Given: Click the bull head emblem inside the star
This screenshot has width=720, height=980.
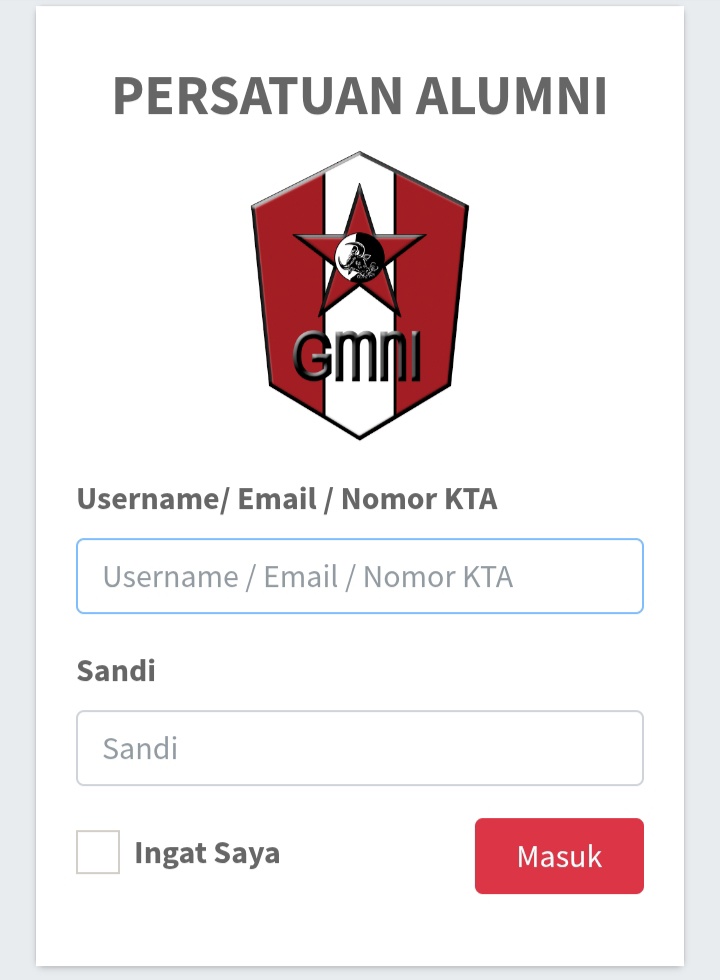Looking at the screenshot, I should tap(360, 258).
